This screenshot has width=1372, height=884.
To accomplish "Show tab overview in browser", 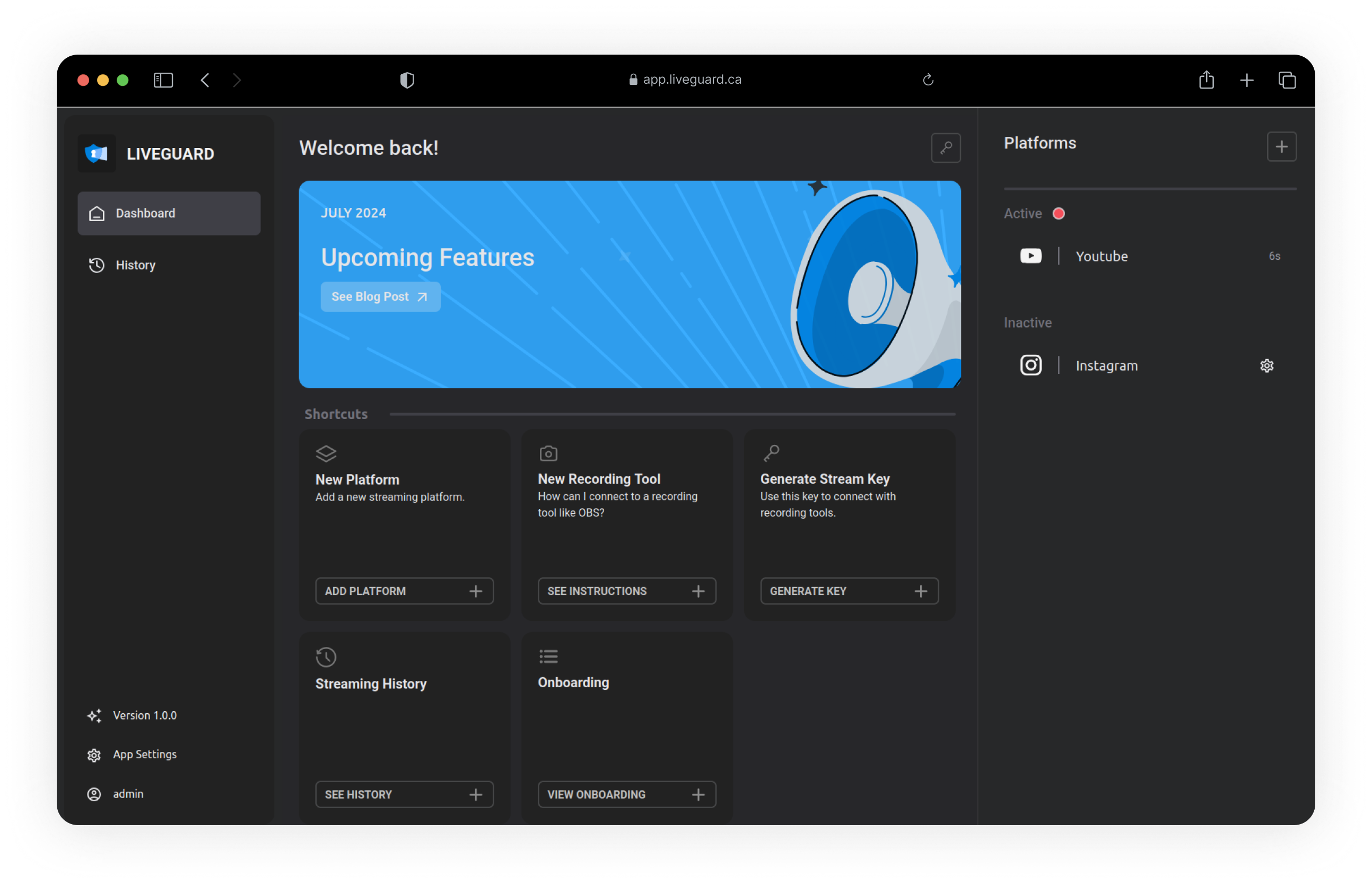I will tap(1287, 80).
